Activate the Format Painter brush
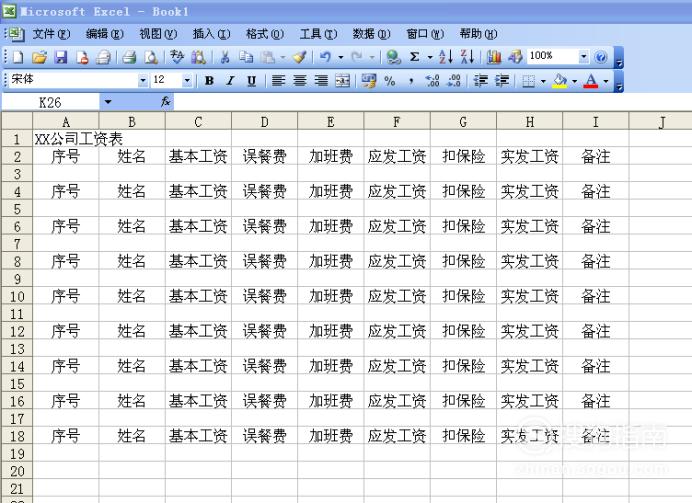Image resolution: width=692 pixels, height=503 pixels. coord(300,57)
